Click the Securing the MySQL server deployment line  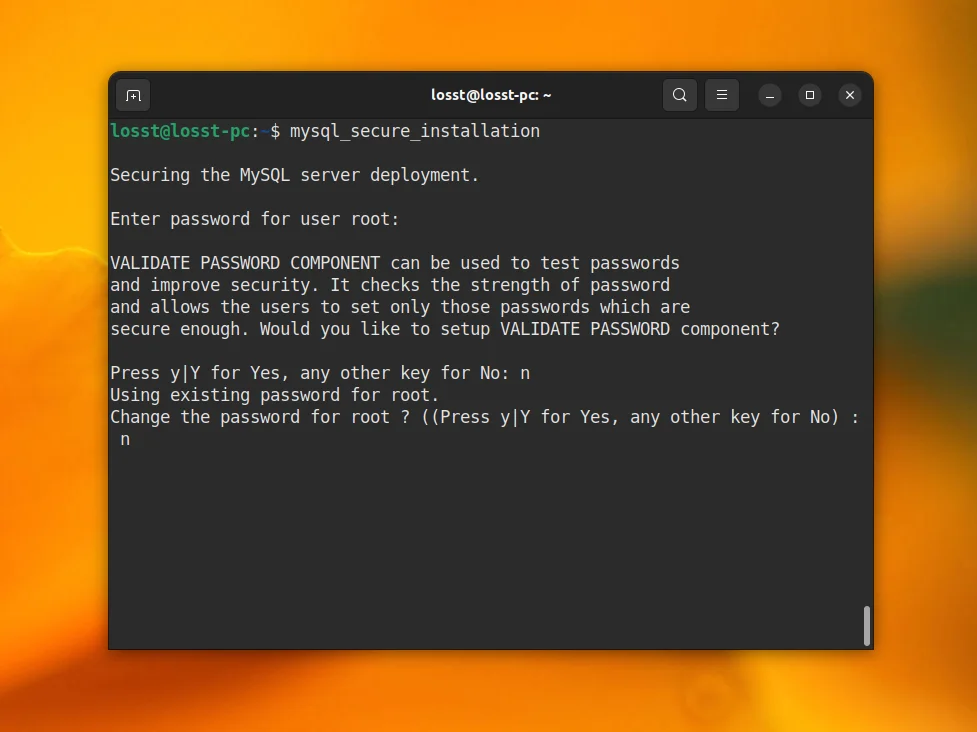point(294,175)
